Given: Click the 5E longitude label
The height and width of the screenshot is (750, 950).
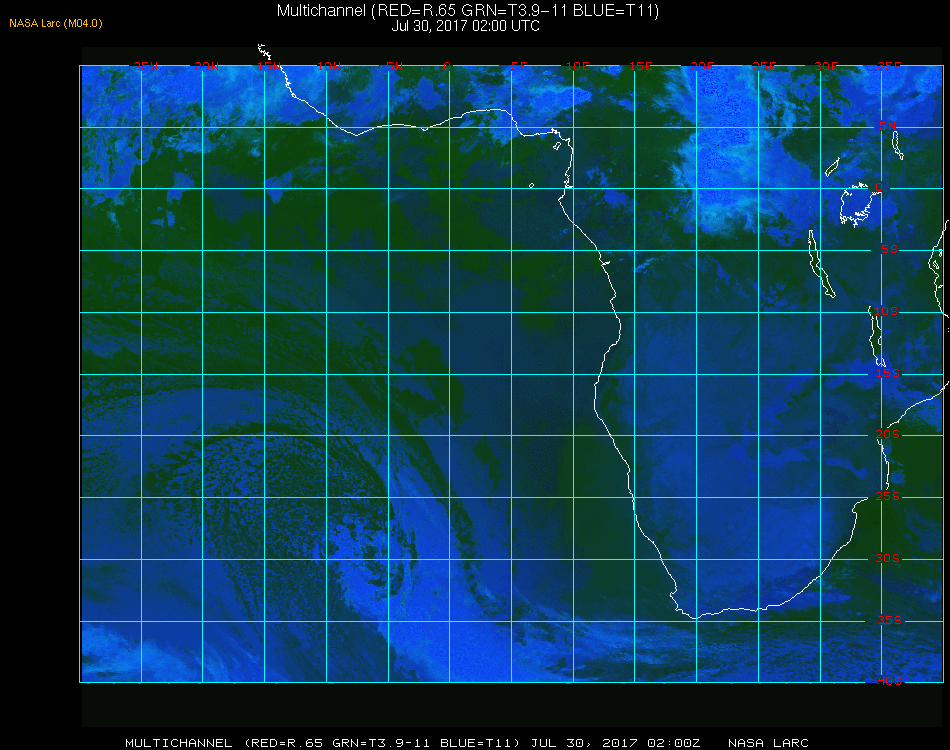Looking at the screenshot, I should 519,66.
